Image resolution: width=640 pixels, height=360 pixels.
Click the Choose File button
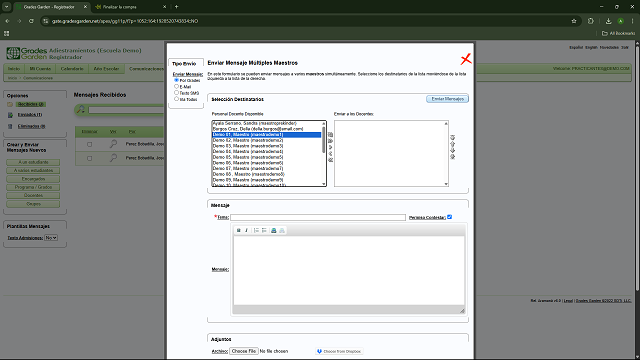(x=244, y=351)
